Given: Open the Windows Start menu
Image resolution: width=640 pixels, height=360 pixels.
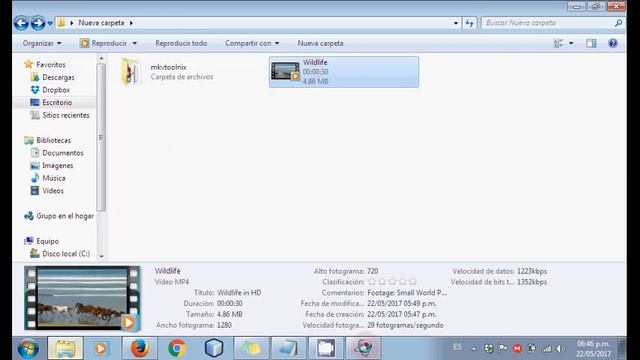Looking at the screenshot, I should tap(28, 348).
